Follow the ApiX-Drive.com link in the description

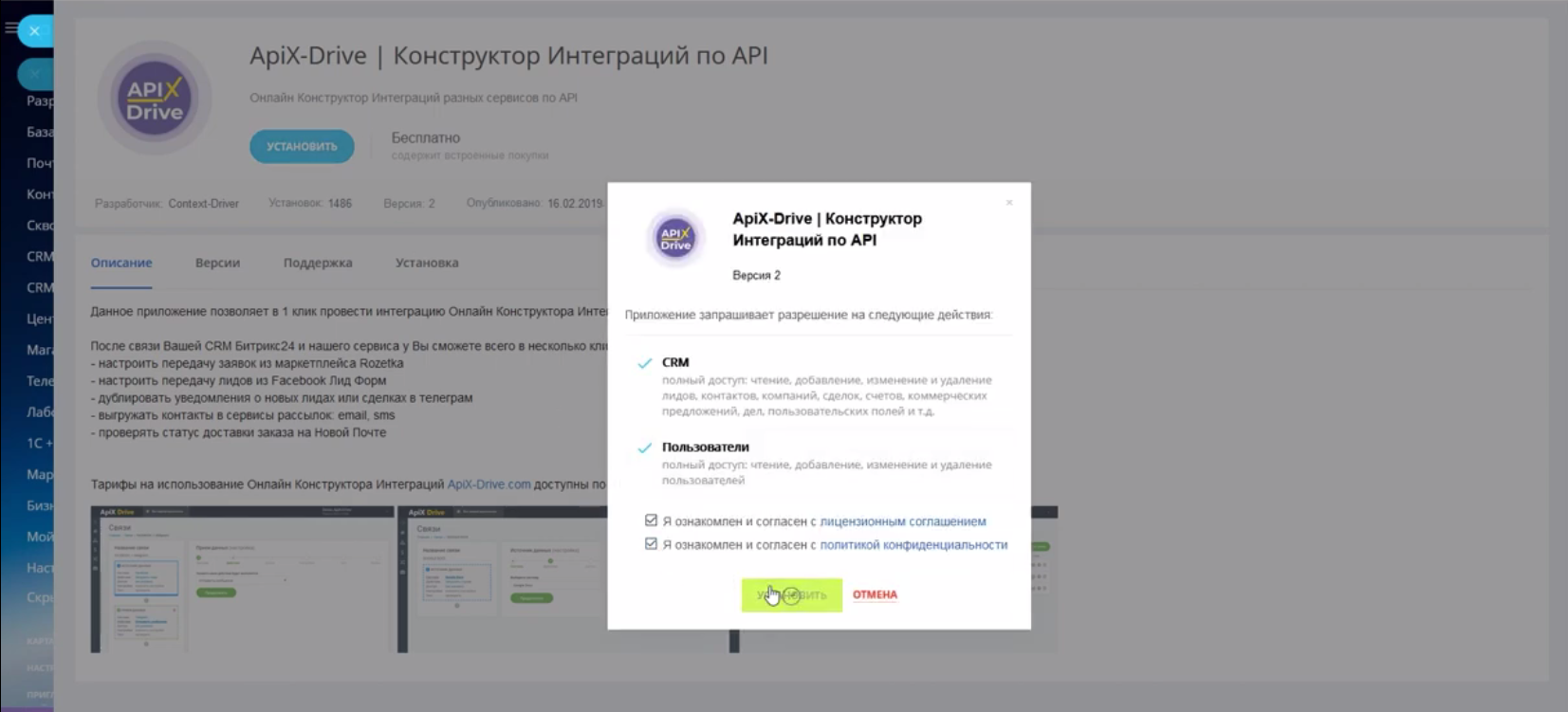click(489, 484)
